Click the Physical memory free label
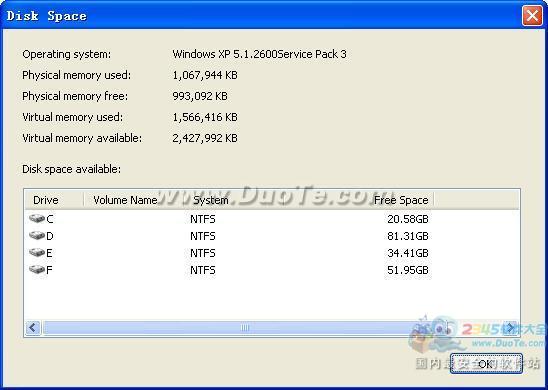The image size is (548, 390). (x=75, y=96)
